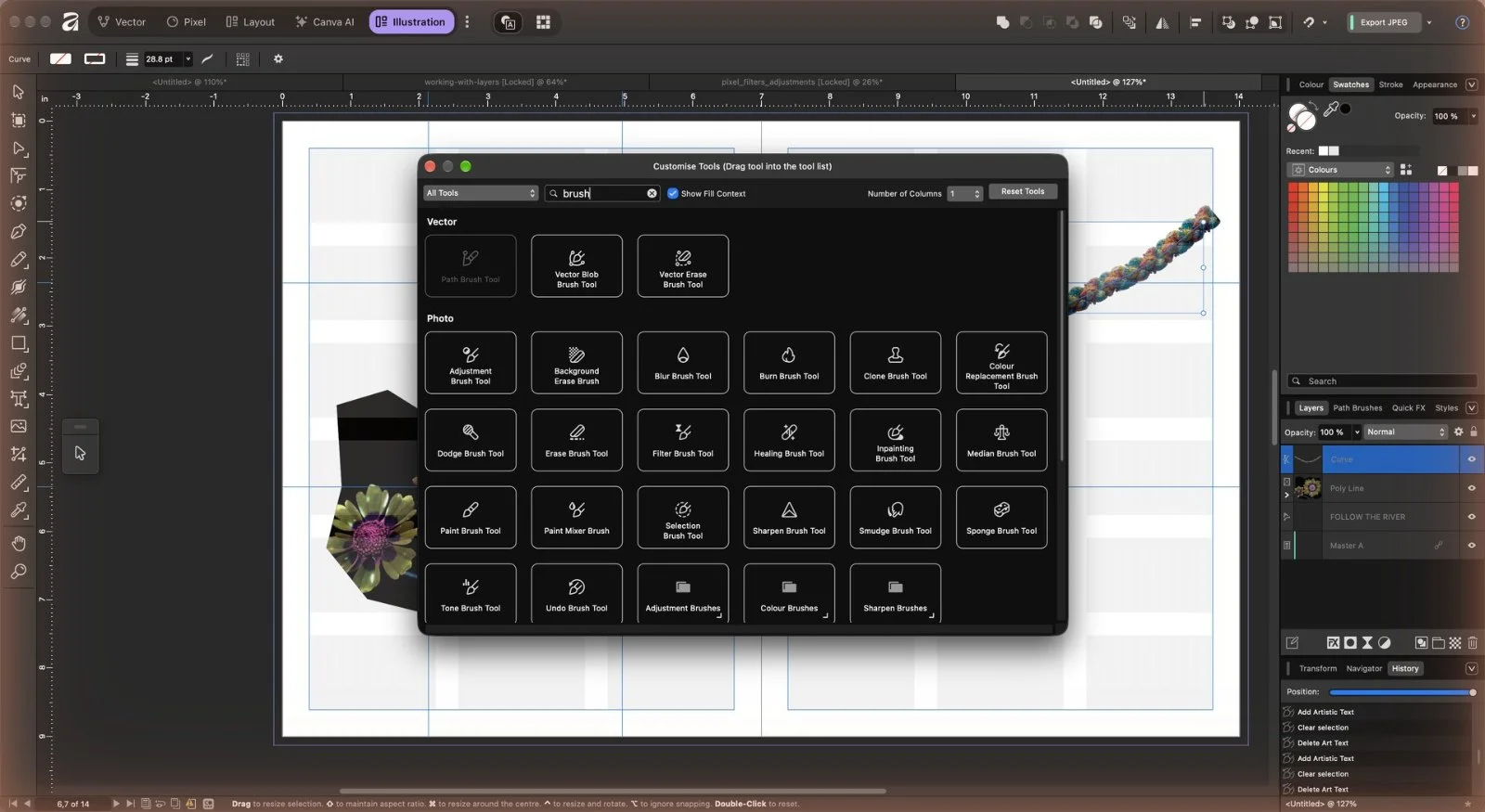
Task: Expand the Poly Line layer group
Action: coord(1286,496)
